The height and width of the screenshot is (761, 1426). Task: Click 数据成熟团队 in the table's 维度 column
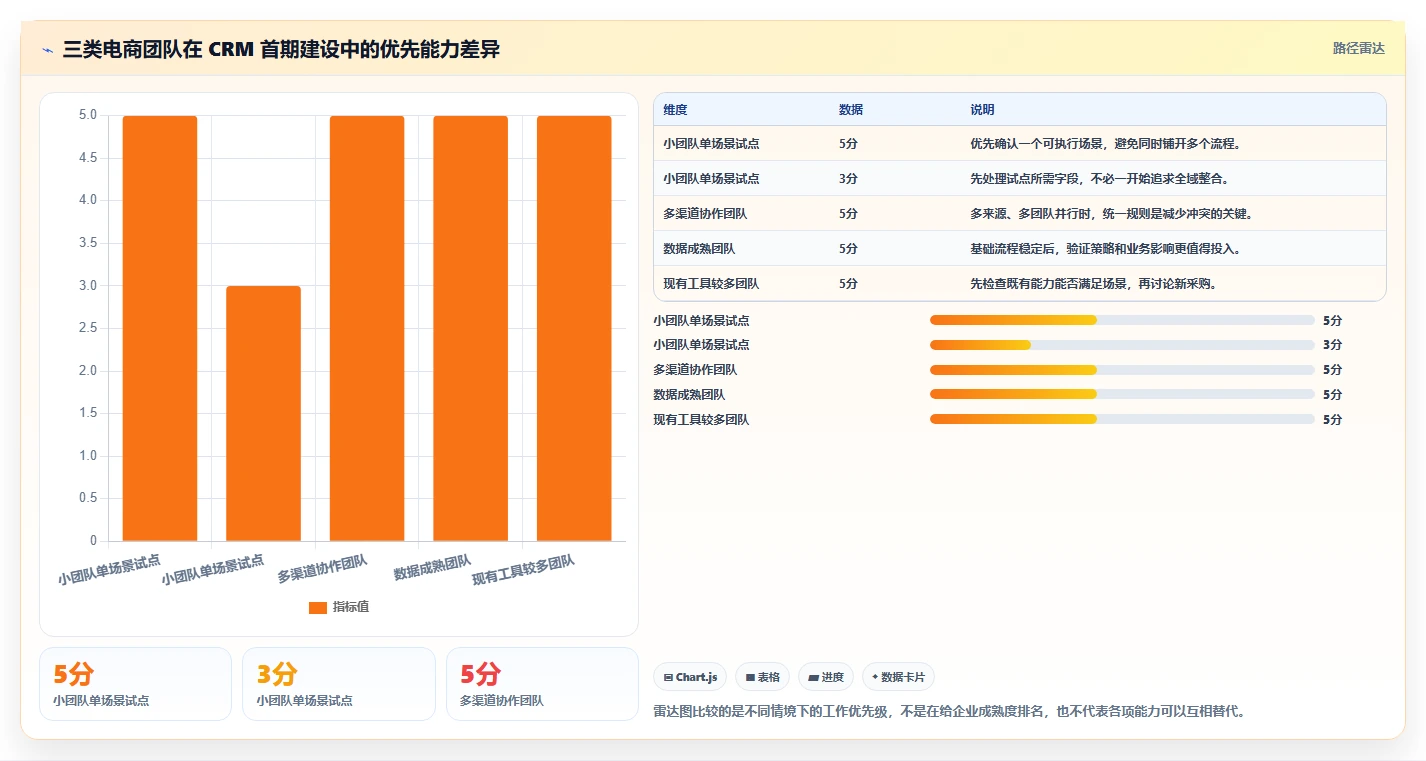coord(699,249)
